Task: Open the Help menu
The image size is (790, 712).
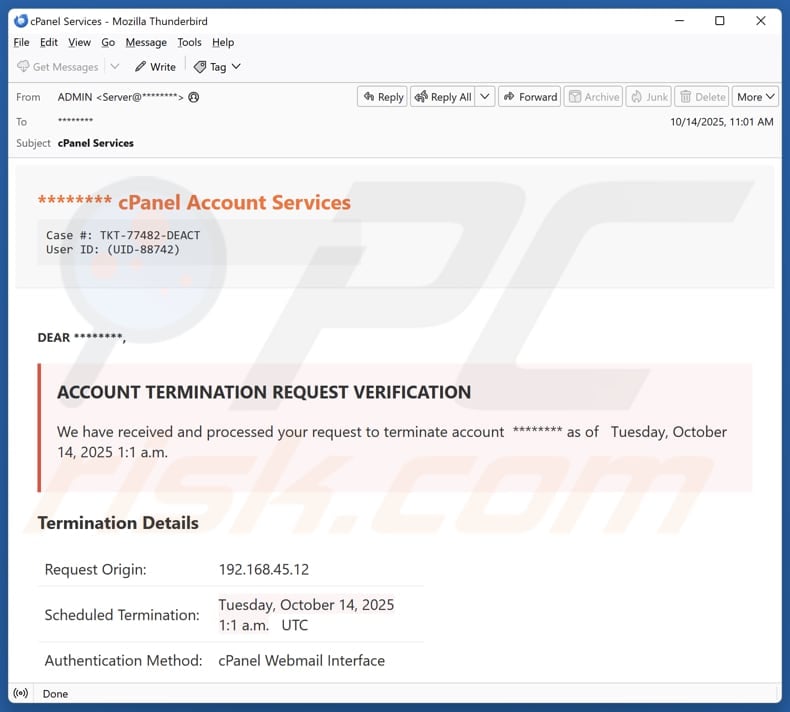Action: click(223, 42)
